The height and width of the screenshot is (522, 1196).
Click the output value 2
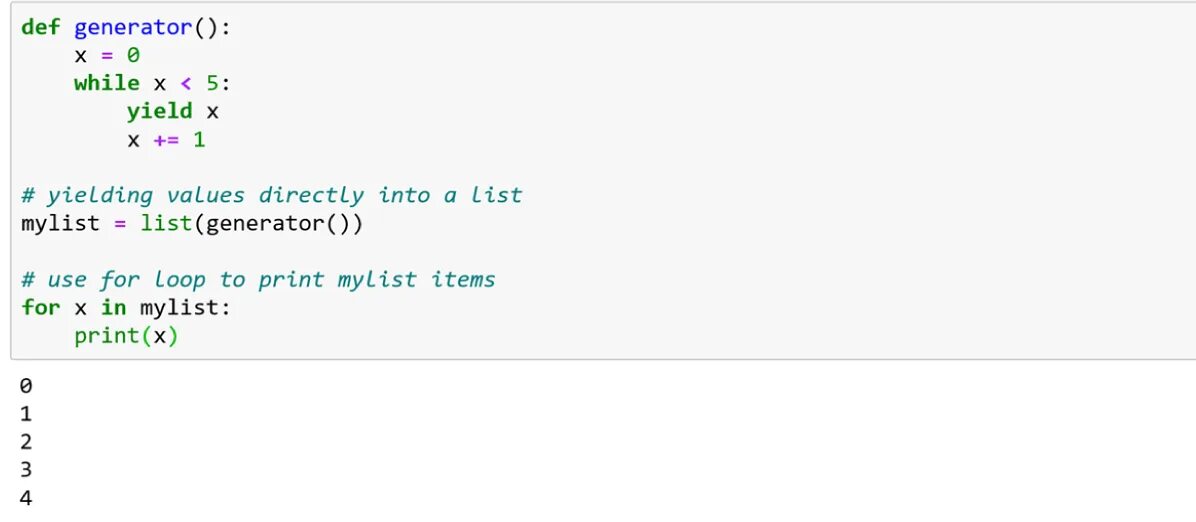pos(27,443)
